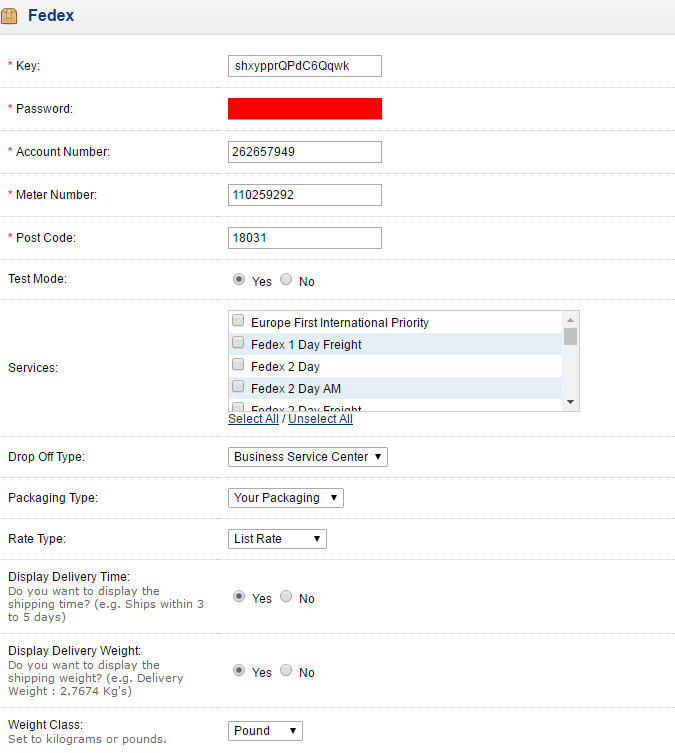Click the Key input field

pyautogui.click(x=305, y=66)
